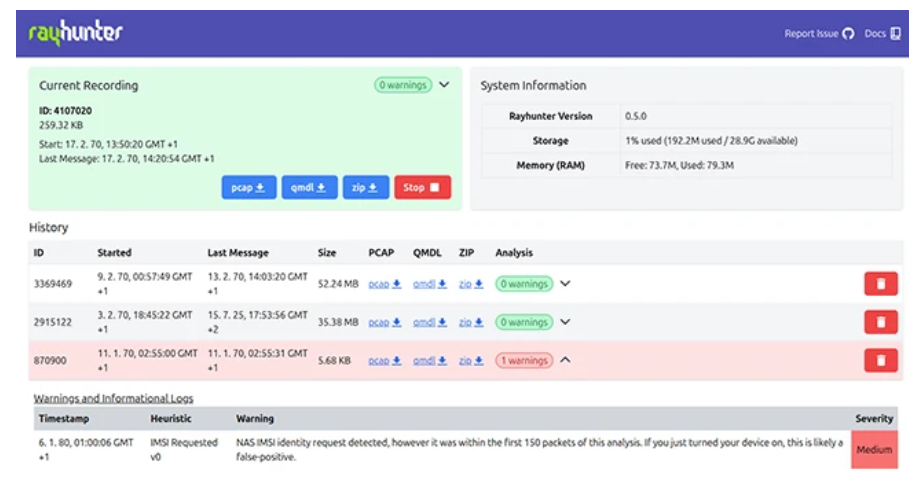
Task: Click the Warnings and Informational Logs heading
Action: 113,399
